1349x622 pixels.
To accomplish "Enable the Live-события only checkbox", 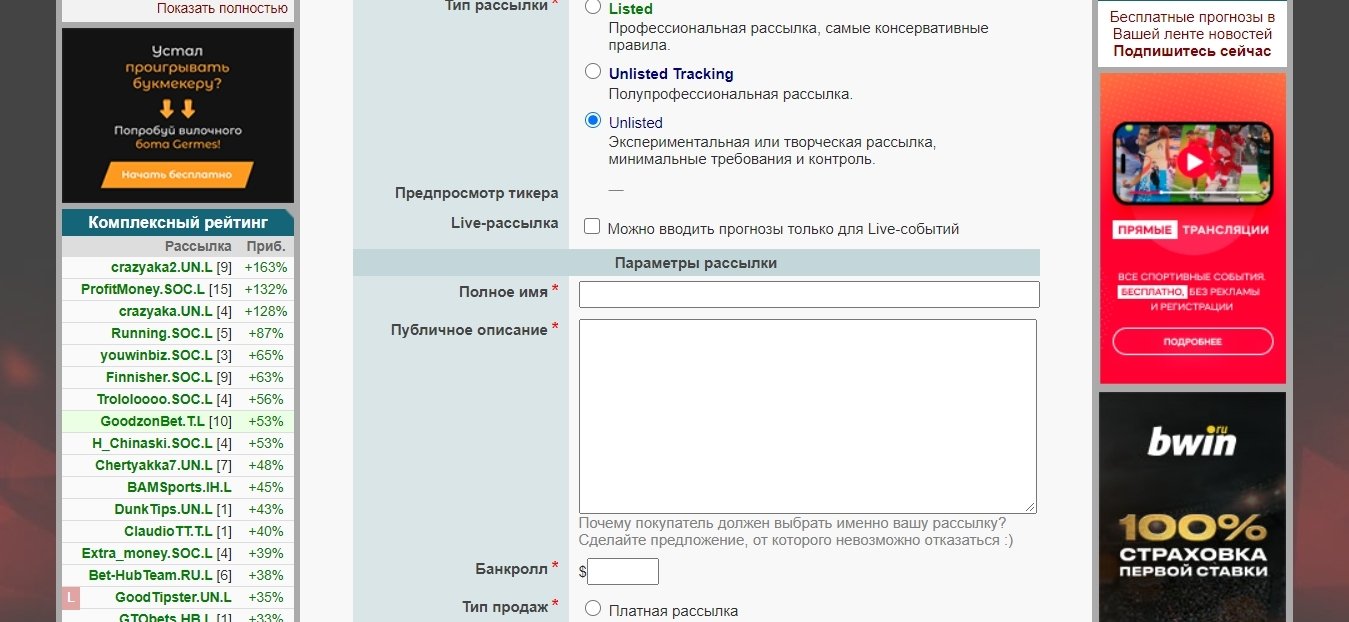I will [592, 227].
